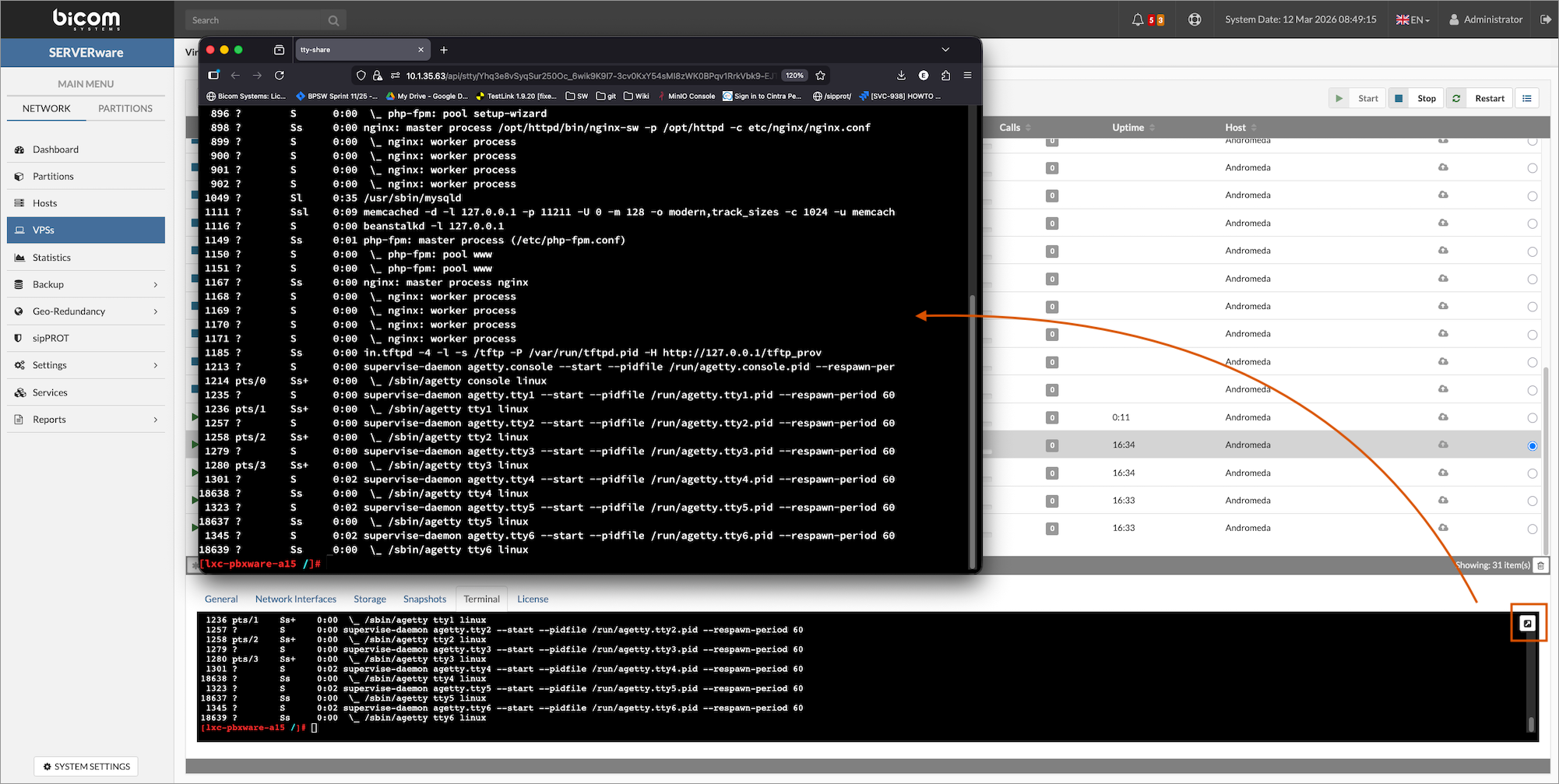Image resolution: width=1559 pixels, height=784 pixels.
Task: Open sipPROT in the sidebar
Action: point(86,339)
